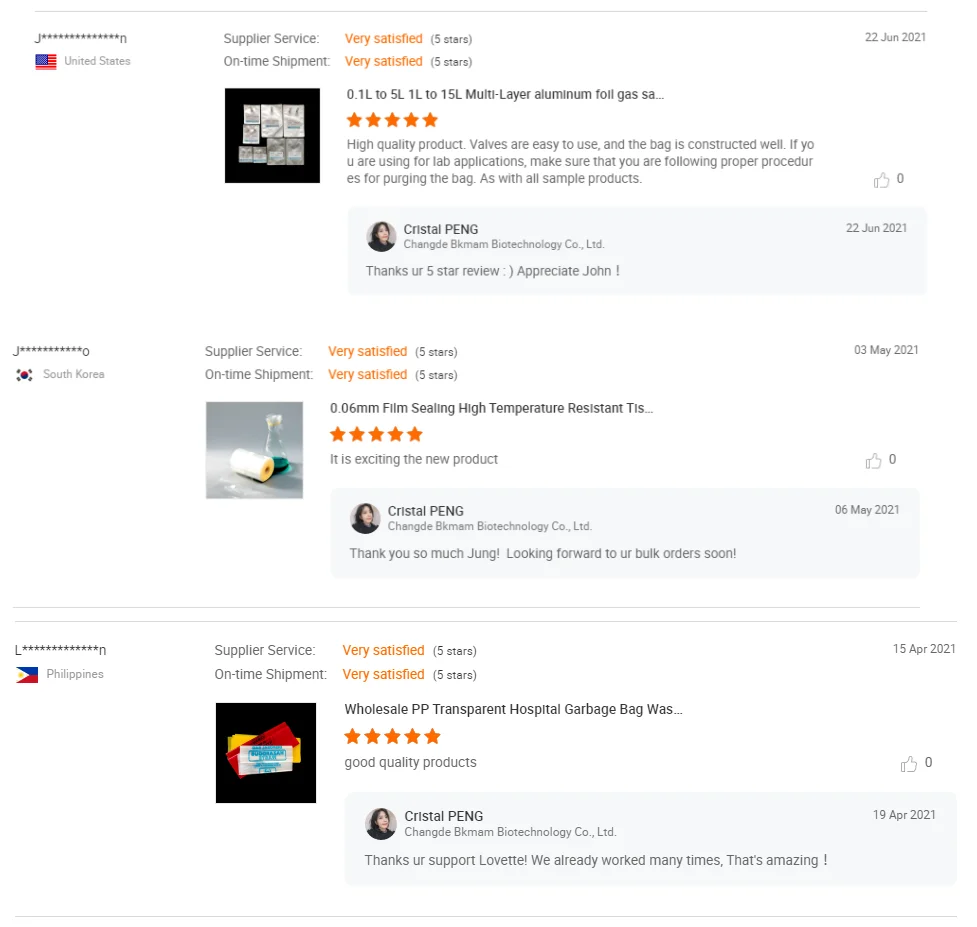Click the United States flag icon
This screenshot has width=977, height=927.
(x=45, y=62)
